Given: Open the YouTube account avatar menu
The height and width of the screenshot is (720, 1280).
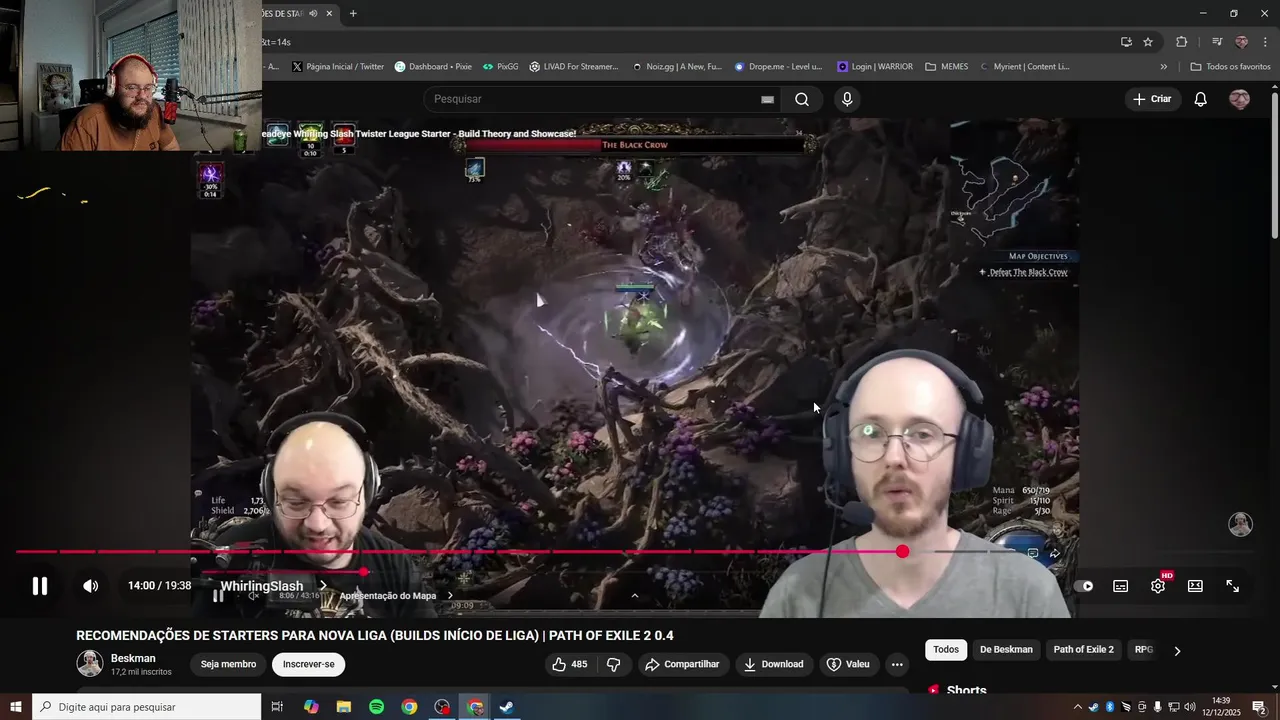Looking at the screenshot, I should coord(1239,99).
